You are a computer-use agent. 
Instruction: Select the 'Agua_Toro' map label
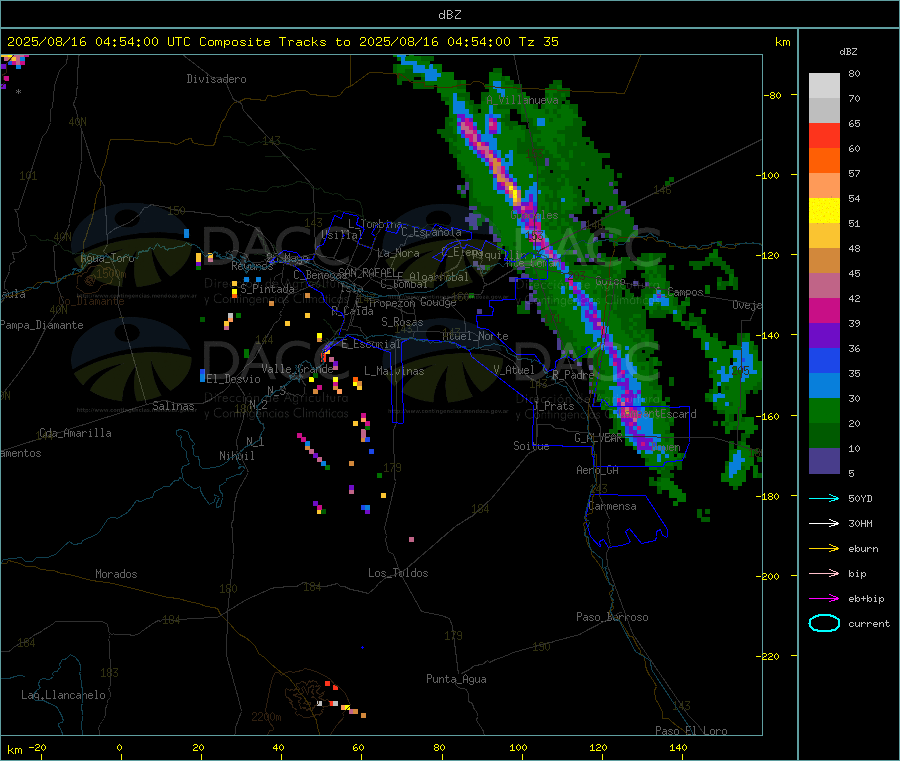pos(107,258)
